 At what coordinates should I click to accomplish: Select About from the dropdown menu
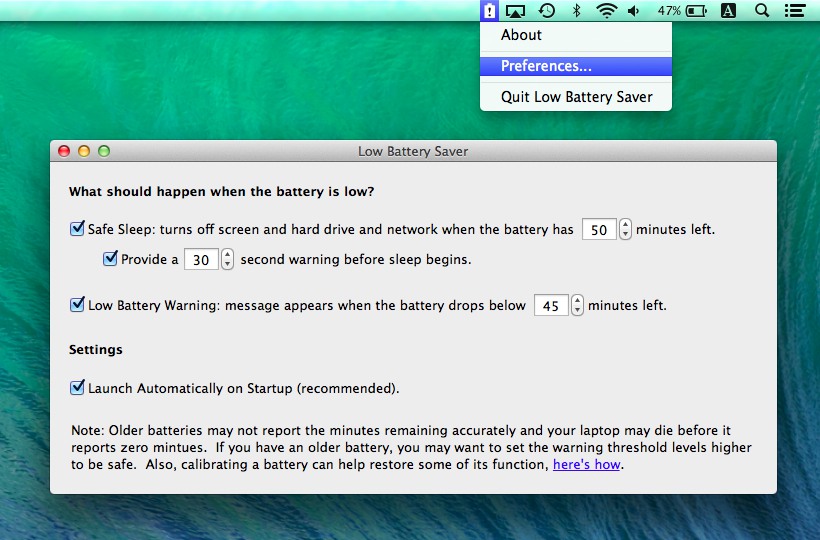coord(576,35)
